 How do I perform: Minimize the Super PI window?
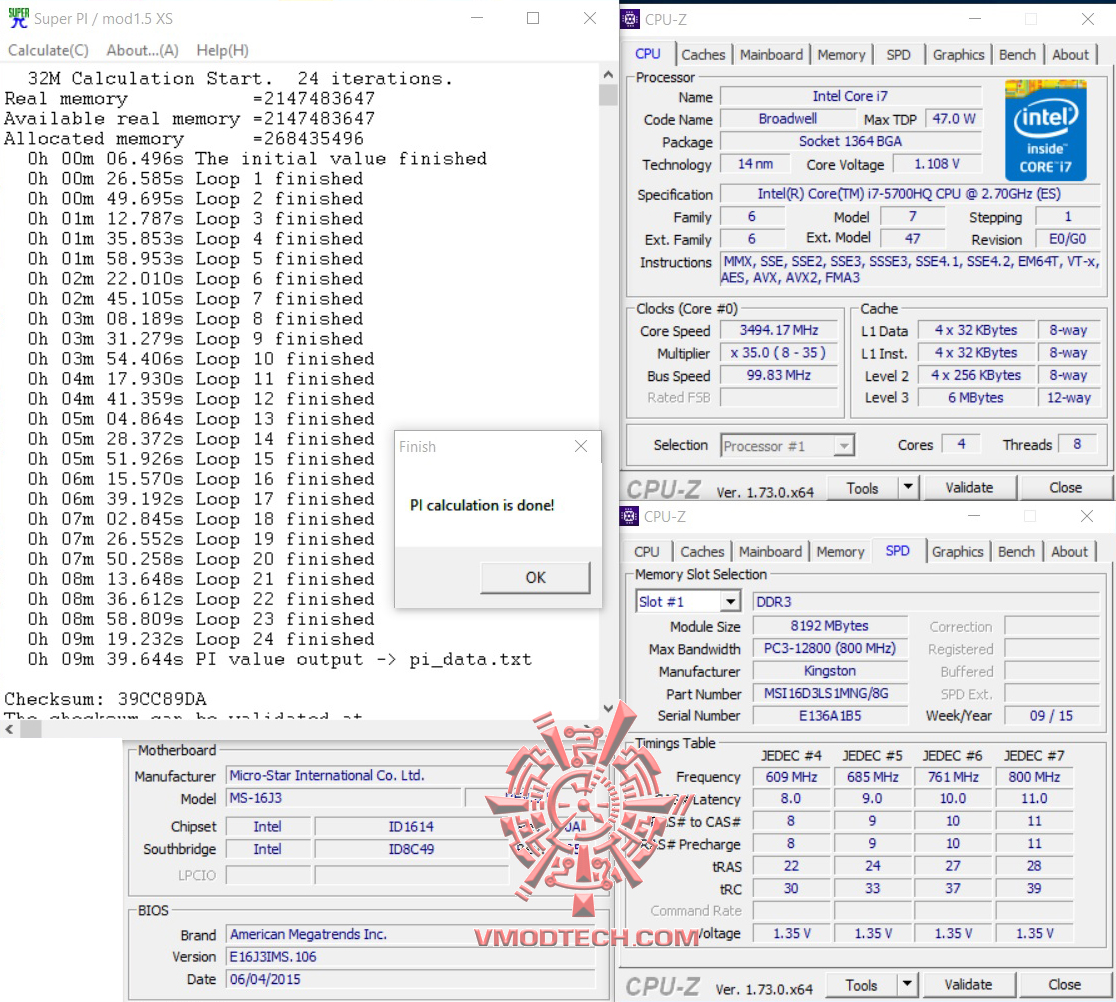pos(477,19)
